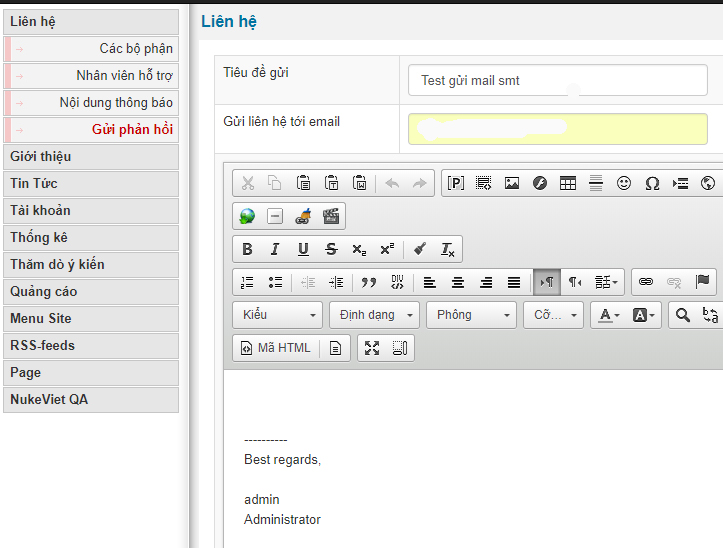Insert a hyperlink with link icon
This screenshot has height=548, width=723.
point(646,282)
